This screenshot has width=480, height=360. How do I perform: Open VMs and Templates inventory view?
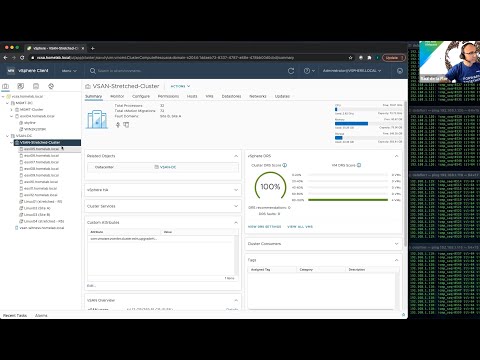point(21,86)
